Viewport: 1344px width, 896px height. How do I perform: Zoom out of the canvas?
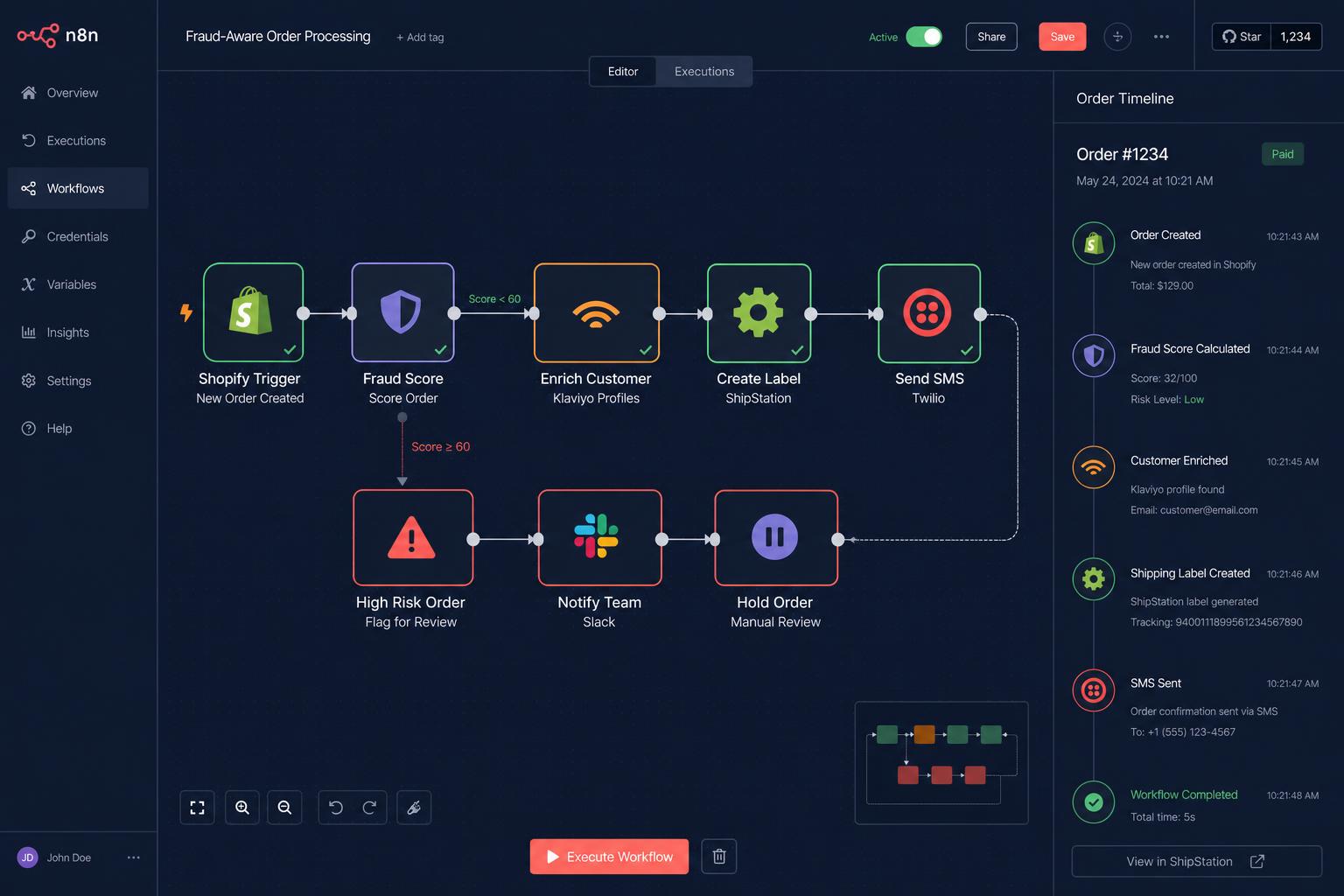pos(284,808)
